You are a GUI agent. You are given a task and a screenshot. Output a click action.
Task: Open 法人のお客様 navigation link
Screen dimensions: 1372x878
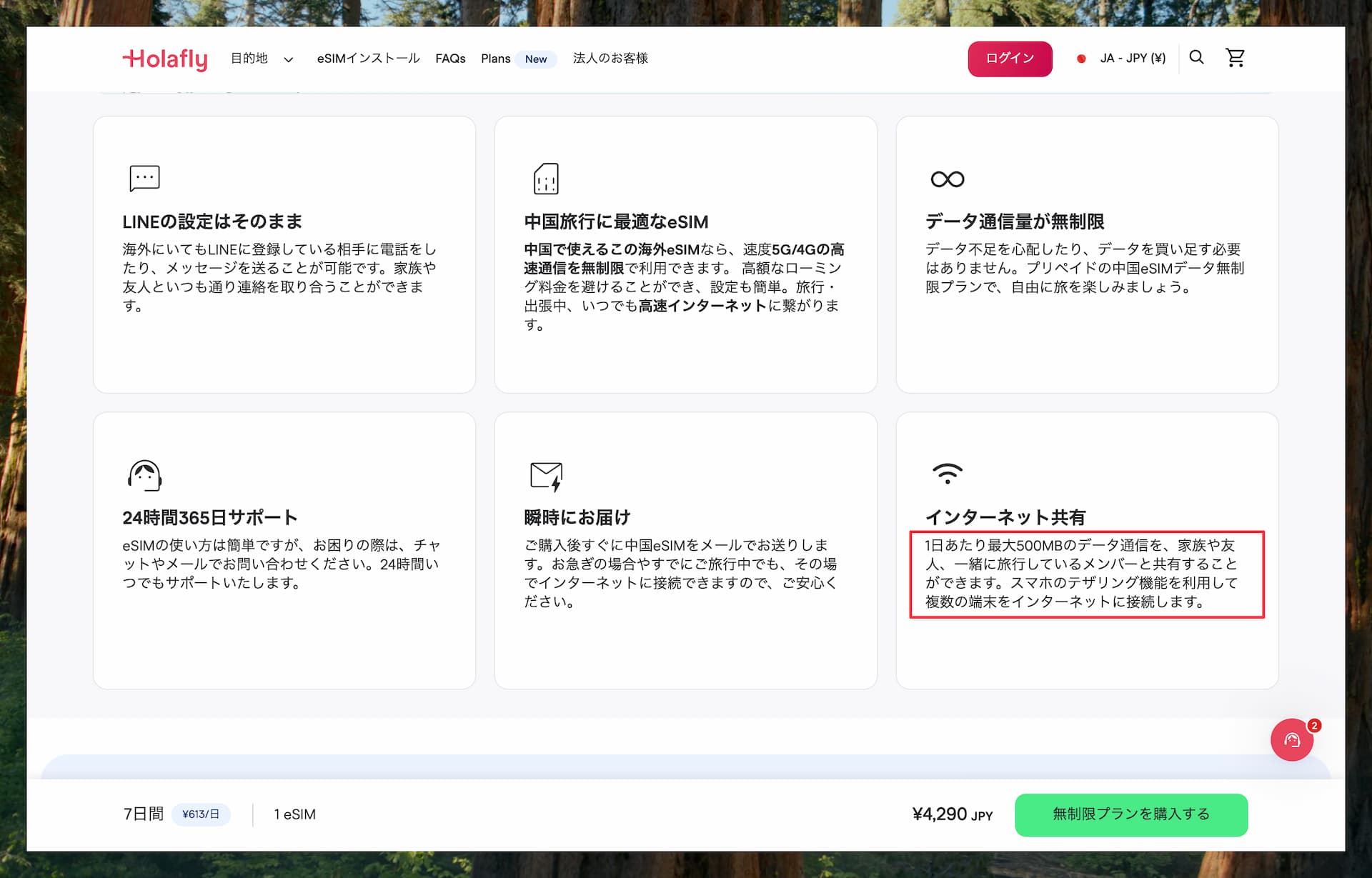610,59
